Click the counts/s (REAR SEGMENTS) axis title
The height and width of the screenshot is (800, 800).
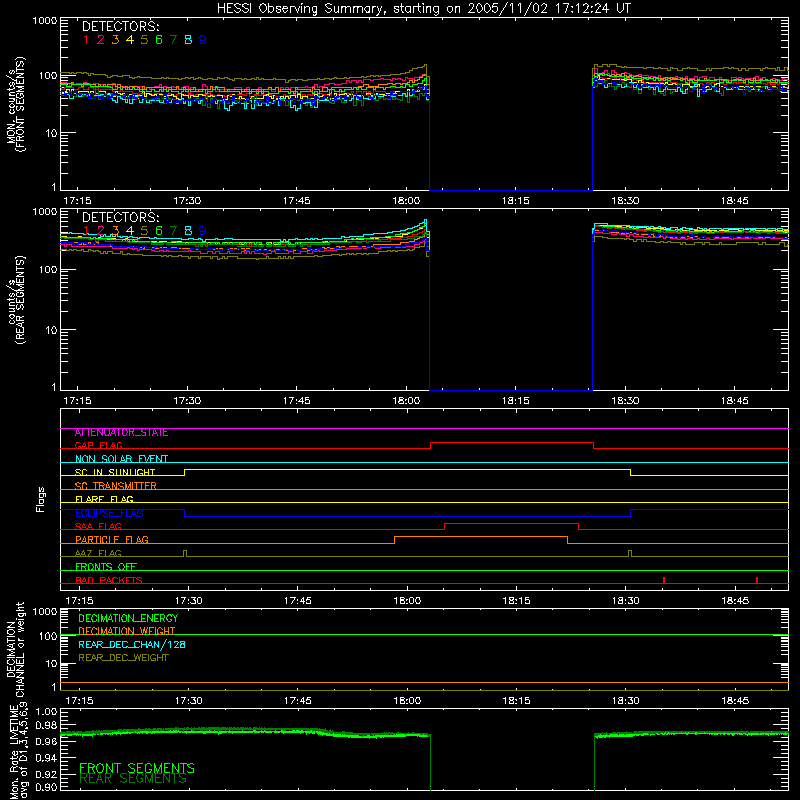[16, 300]
